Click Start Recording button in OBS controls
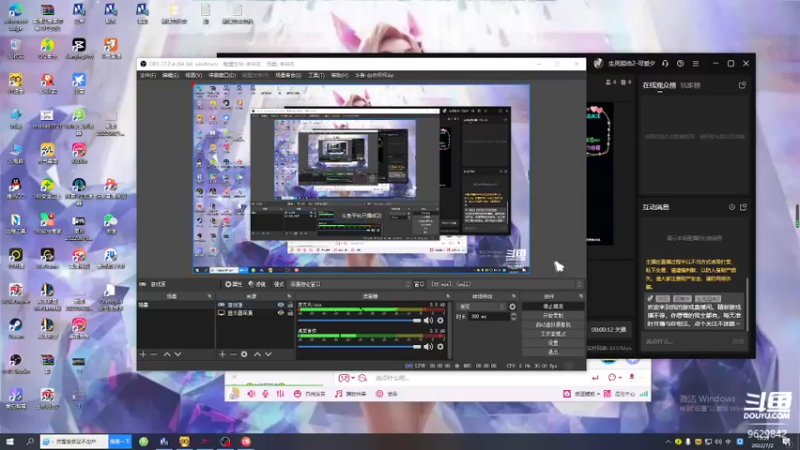Viewport: 800px width, 450px height. (553, 316)
